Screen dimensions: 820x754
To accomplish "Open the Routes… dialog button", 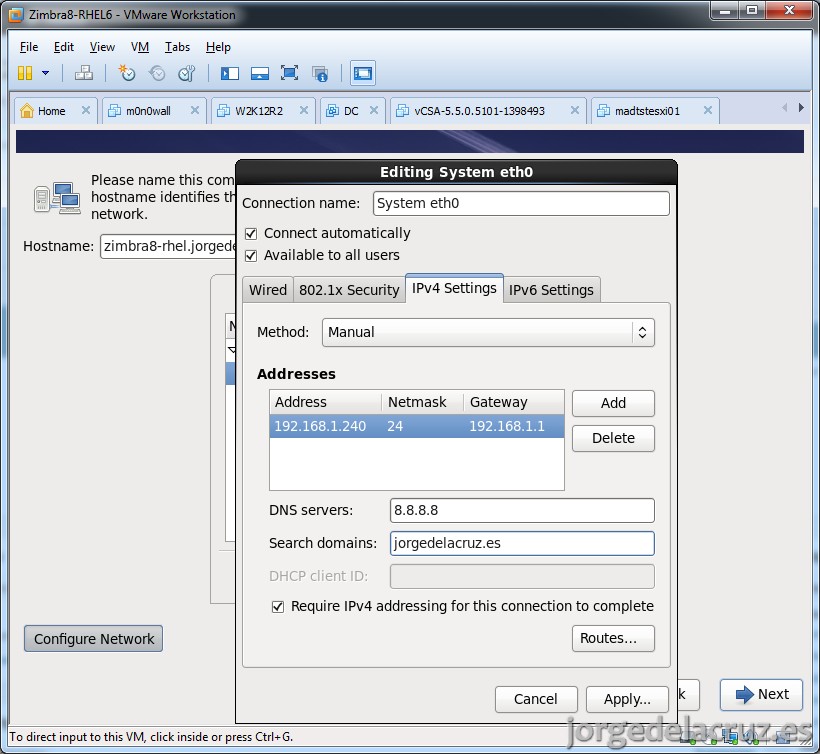I will click(613, 638).
